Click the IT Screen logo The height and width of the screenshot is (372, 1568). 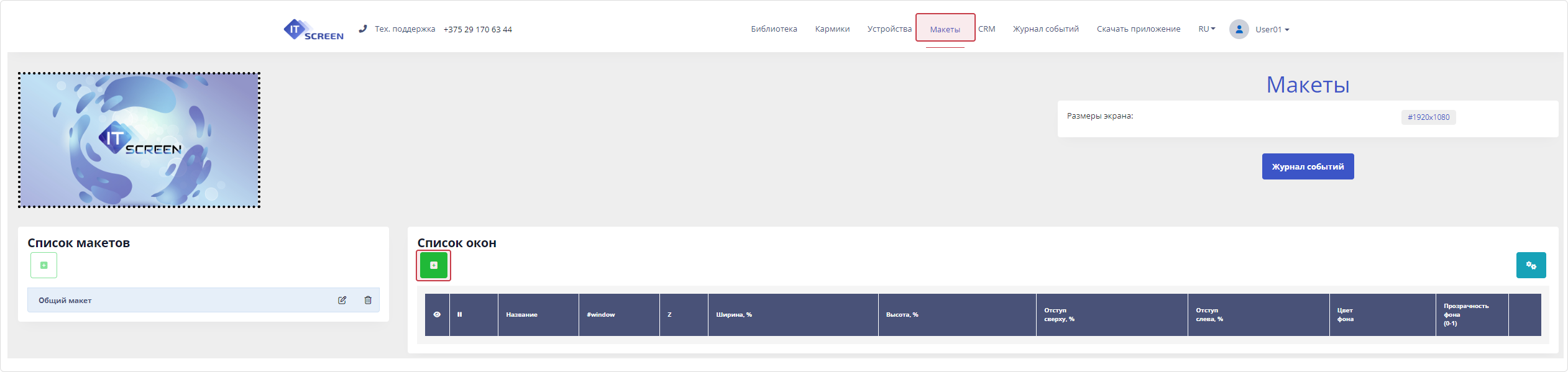point(313,29)
